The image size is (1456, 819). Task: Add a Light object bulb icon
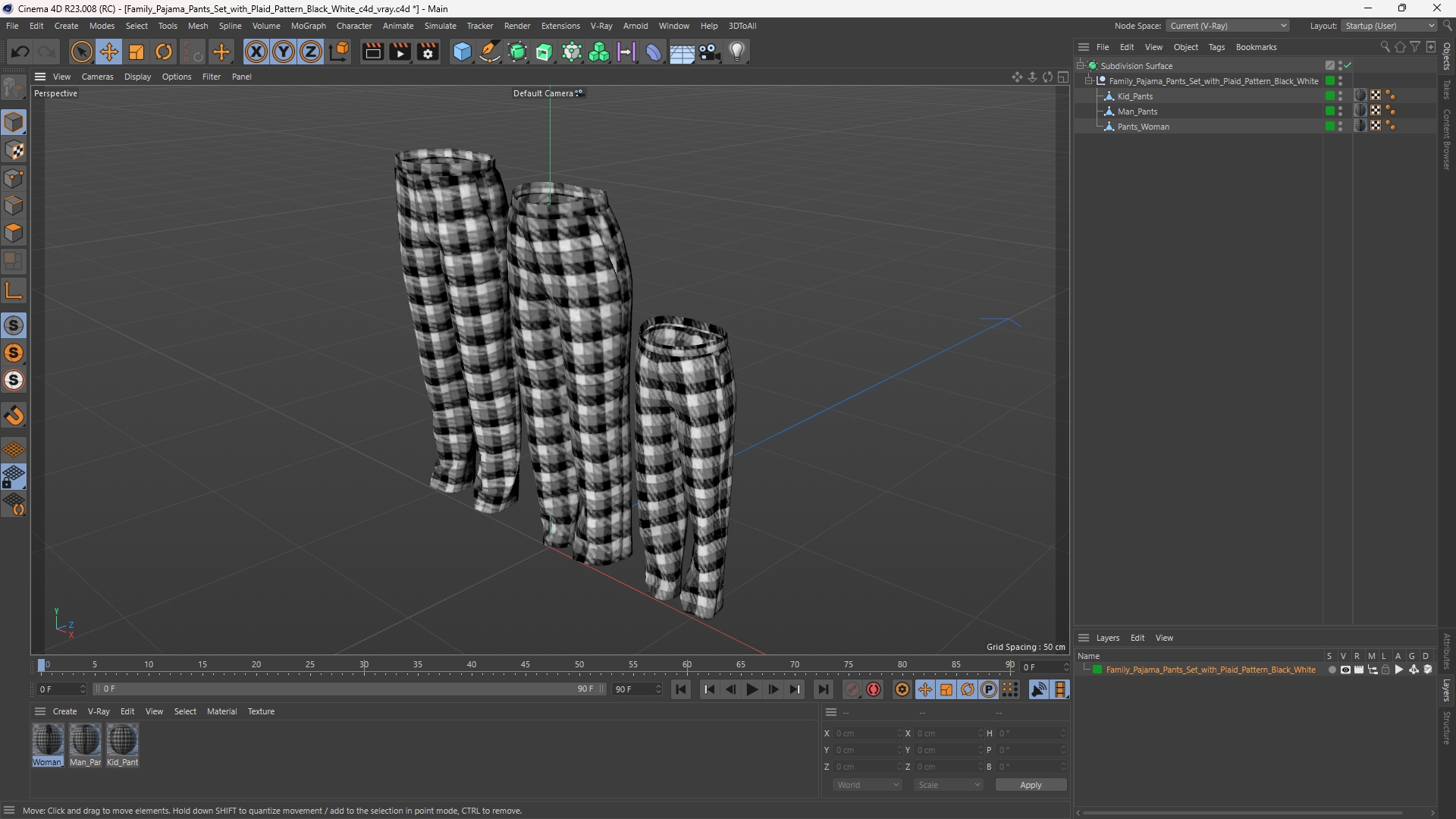pos(737,52)
